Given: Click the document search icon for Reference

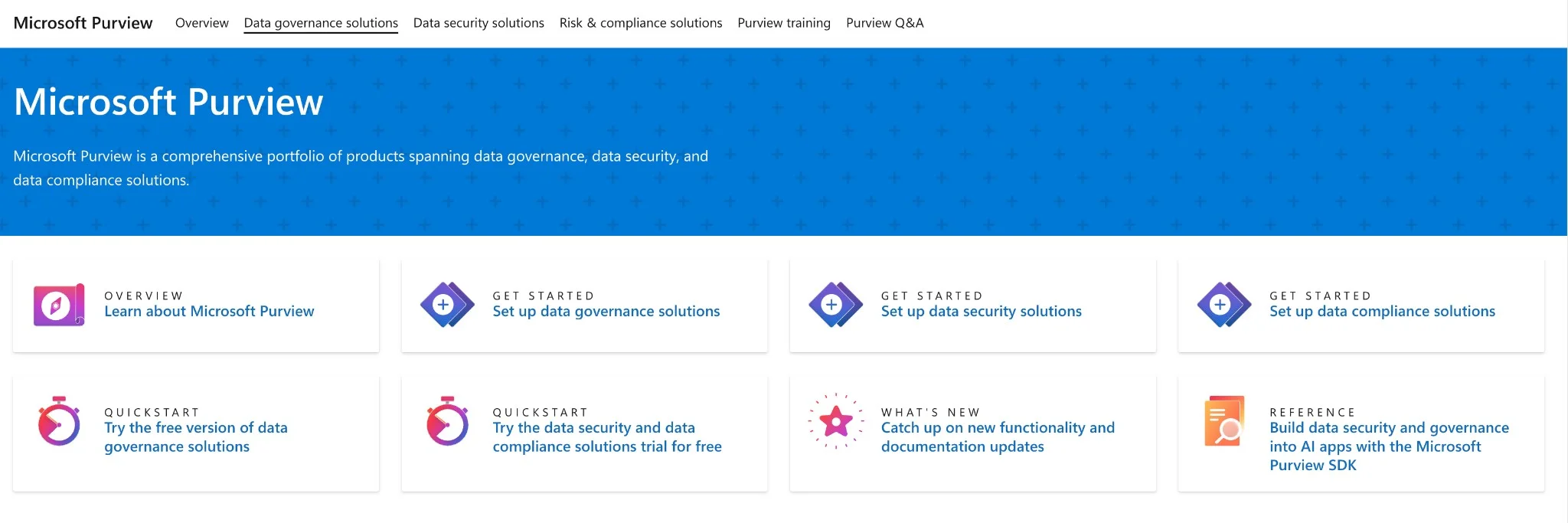Looking at the screenshot, I should tap(1223, 421).
